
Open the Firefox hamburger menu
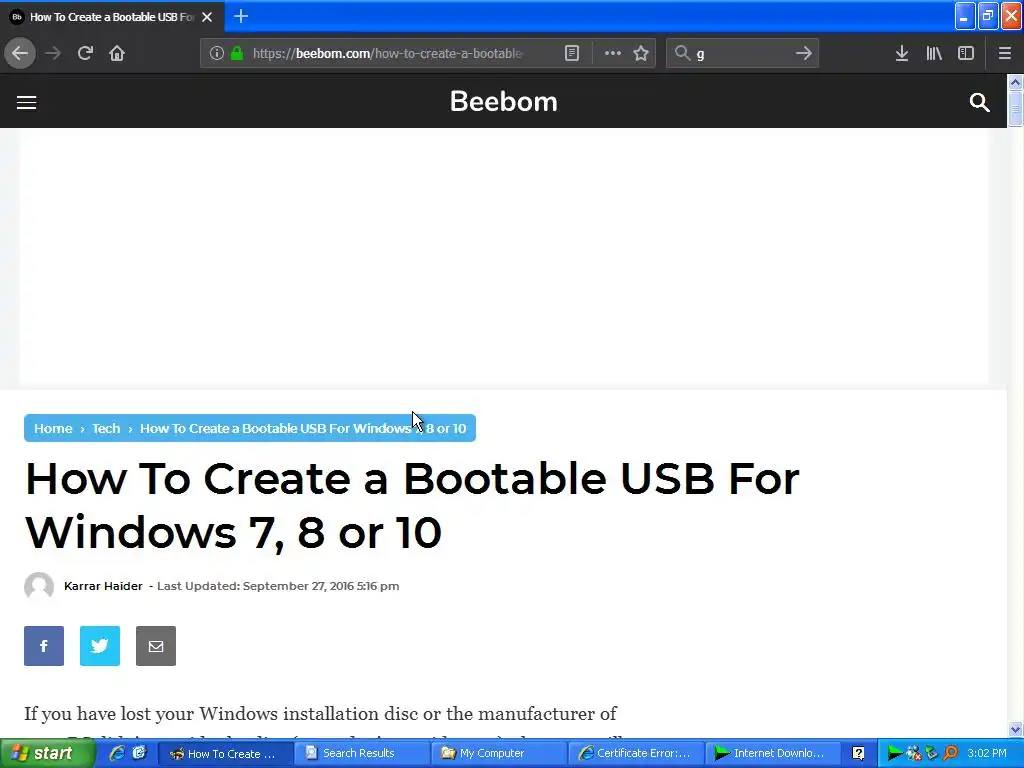coord(1004,53)
